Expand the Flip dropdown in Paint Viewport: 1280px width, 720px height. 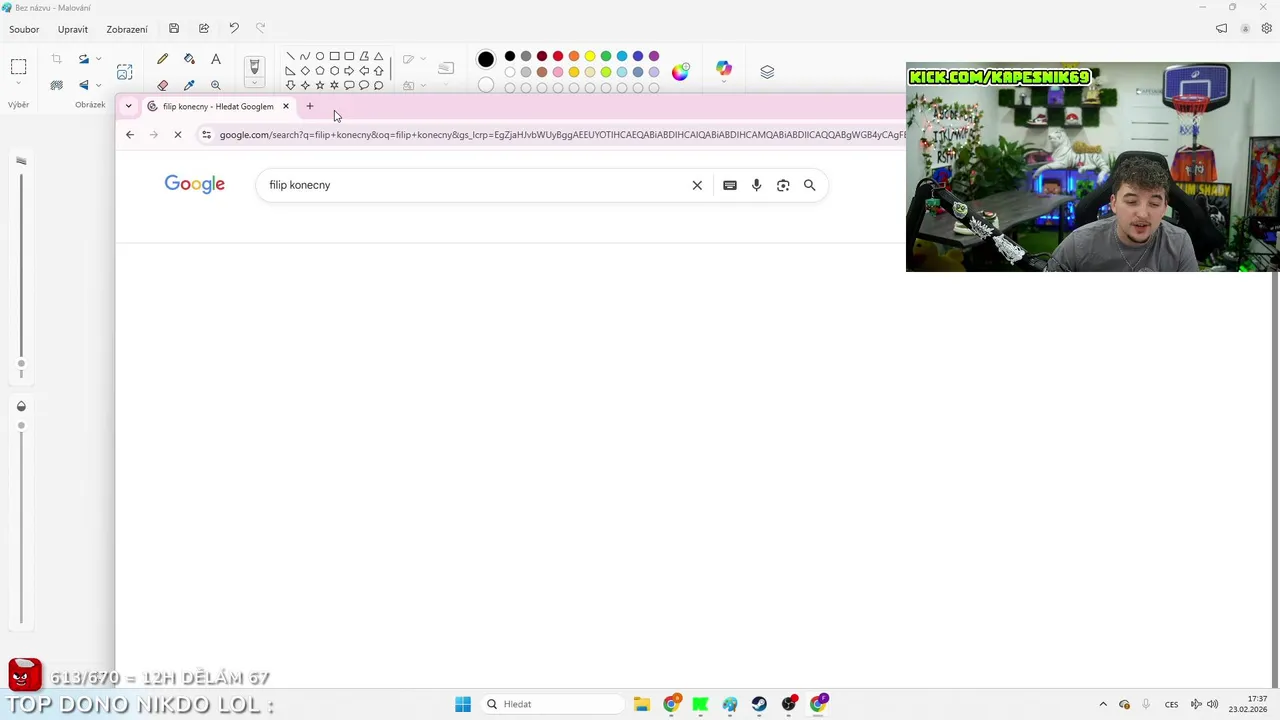(x=99, y=85)
